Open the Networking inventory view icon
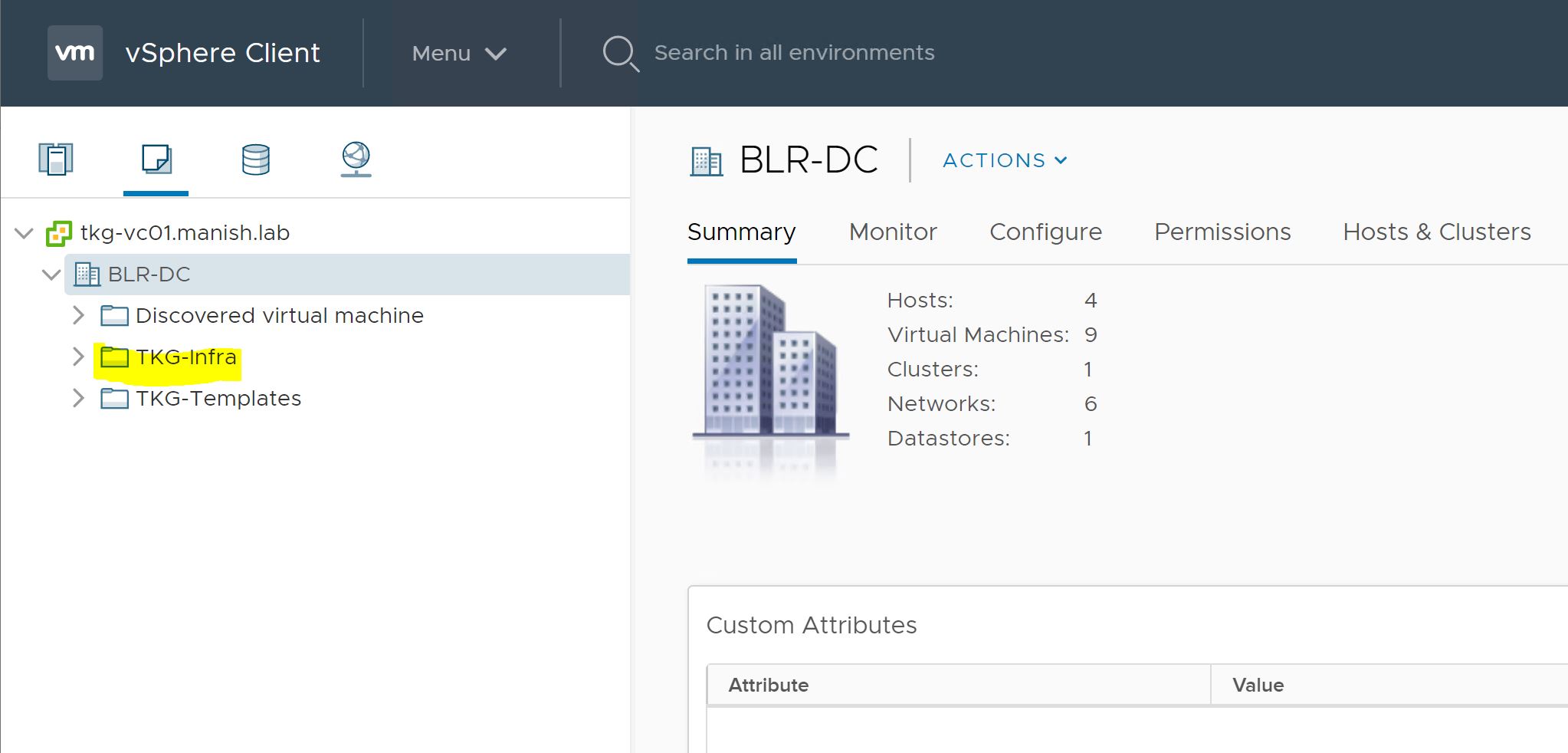This screenshot has width=1568, height=753. coord(356,159)
